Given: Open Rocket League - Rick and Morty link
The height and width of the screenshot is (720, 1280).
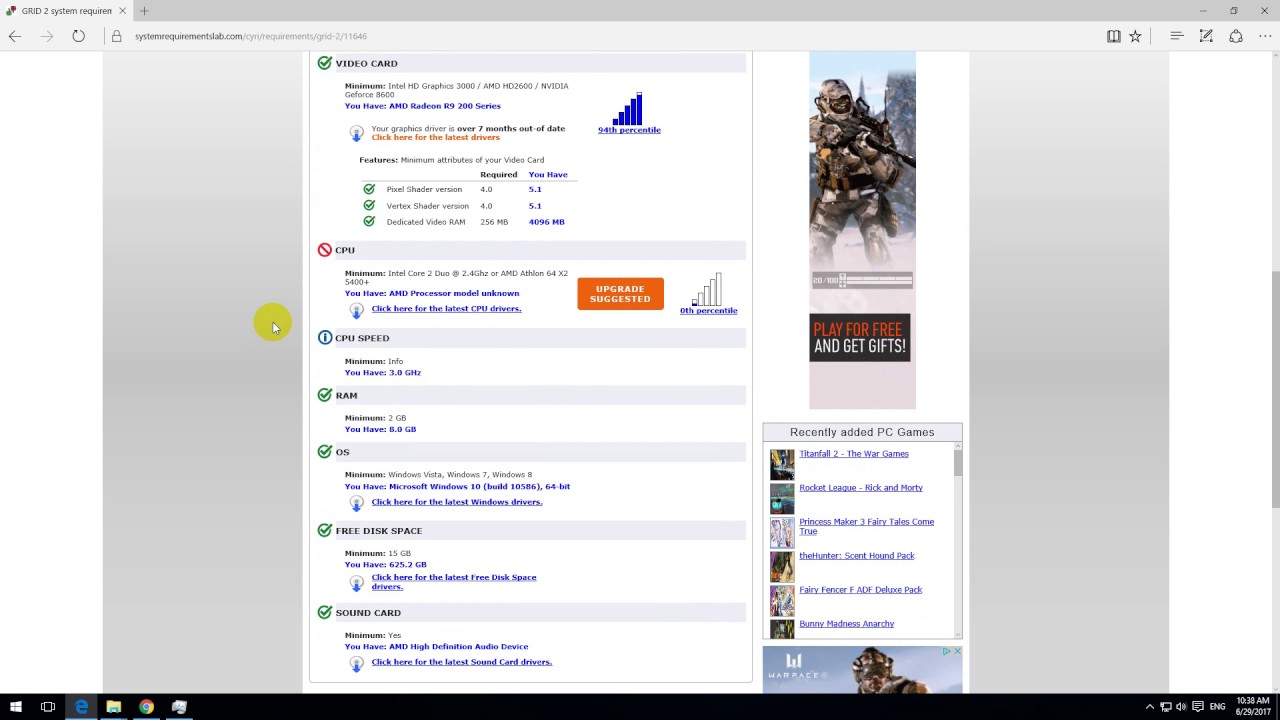Looking at the screenshot, I should [861, 488].
